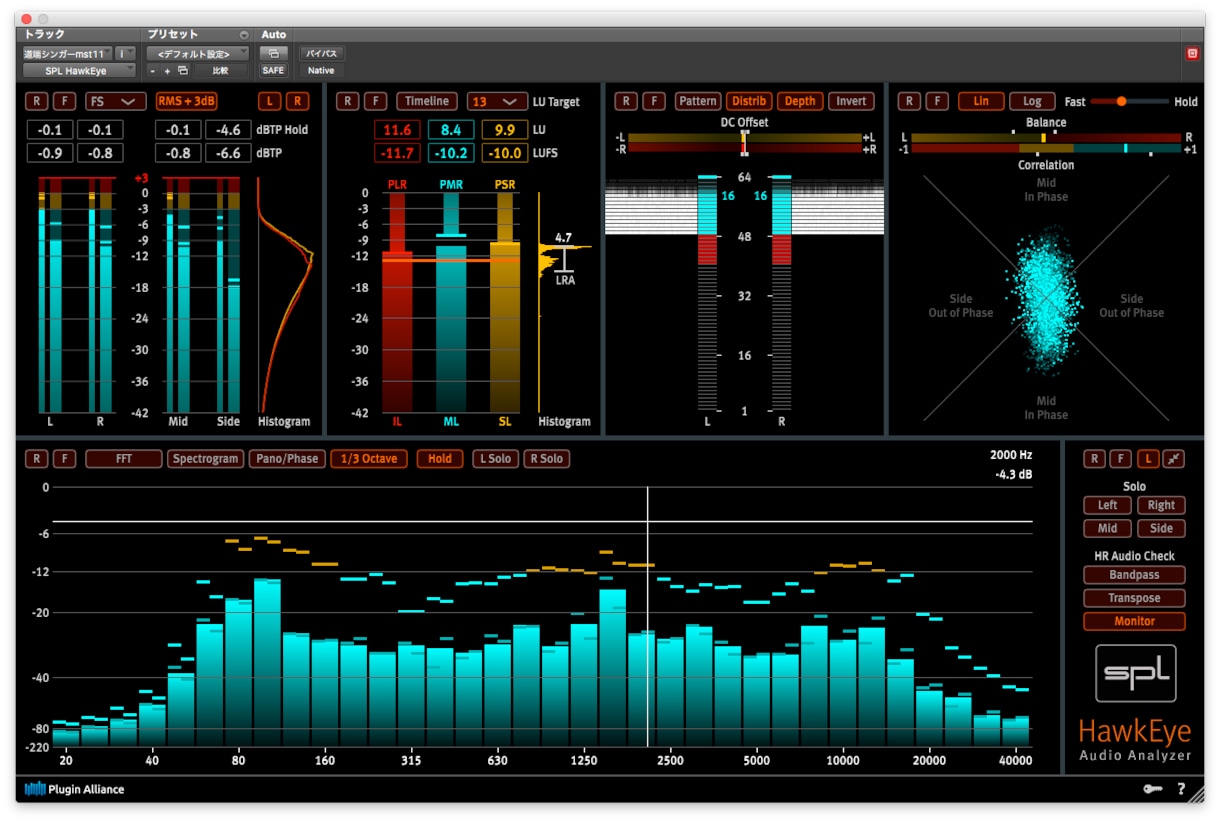Click the key icon in the bottom bar
This screenshot has width=1220, height=822.
click(x=1152, y=789)
